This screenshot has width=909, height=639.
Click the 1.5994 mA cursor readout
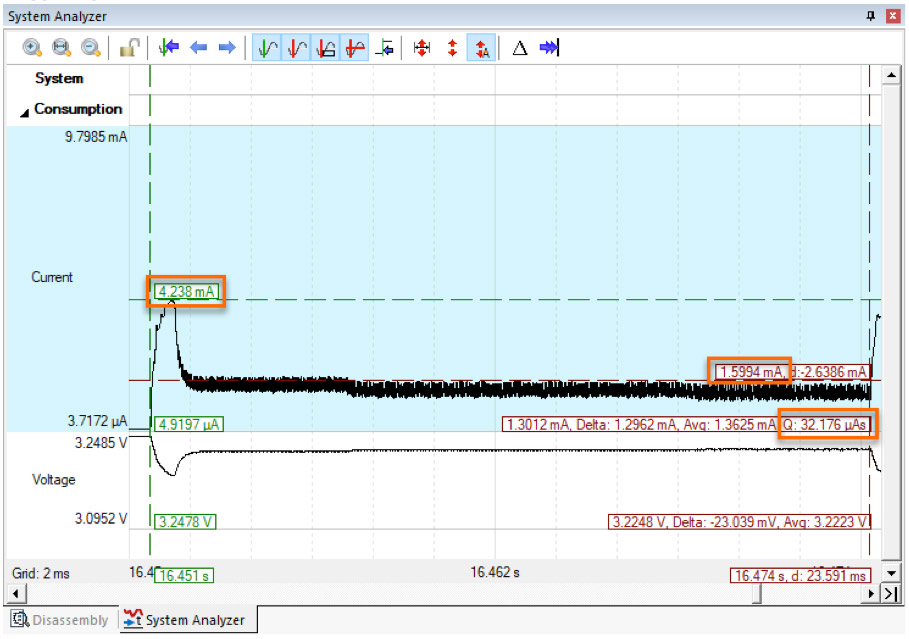pos(750,372)
